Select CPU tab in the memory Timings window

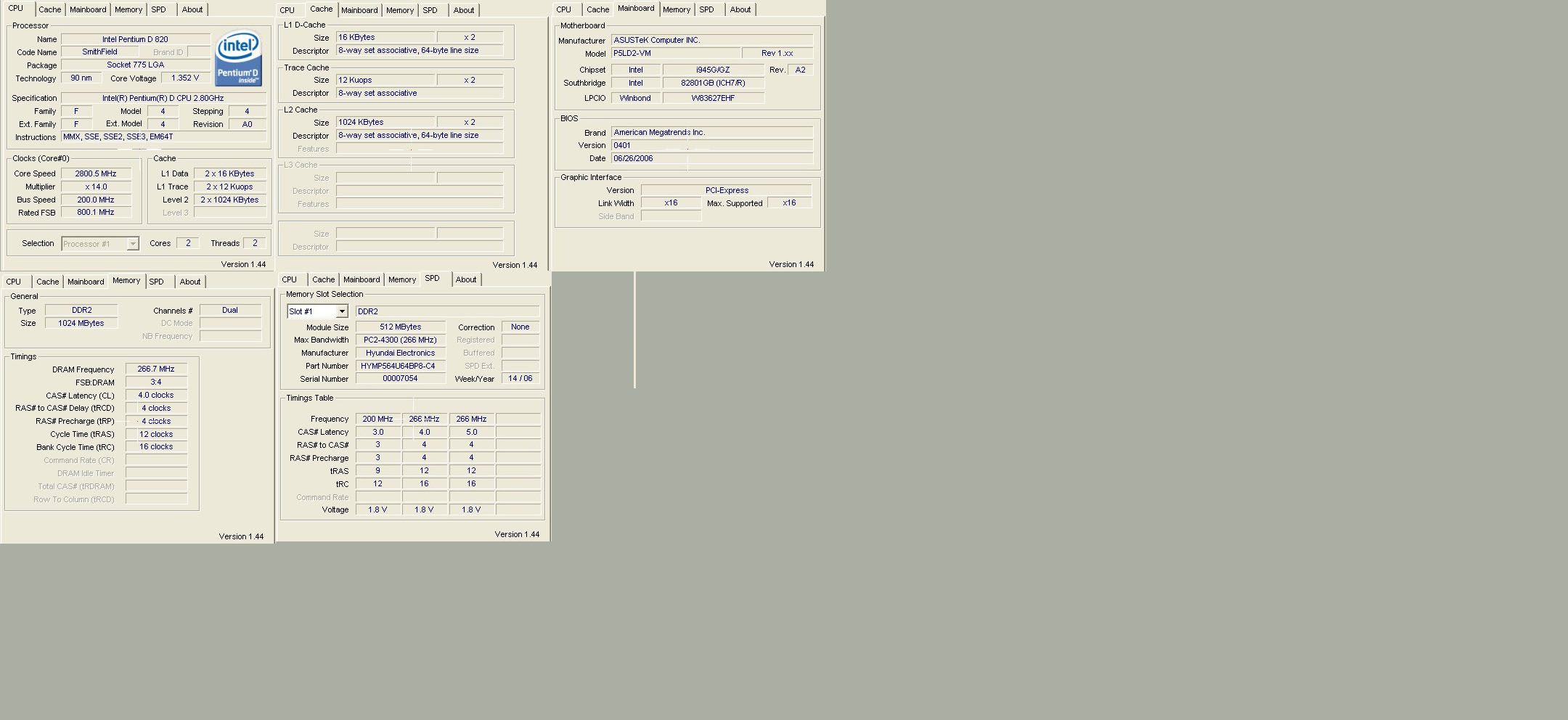click(x=14, y=282)
